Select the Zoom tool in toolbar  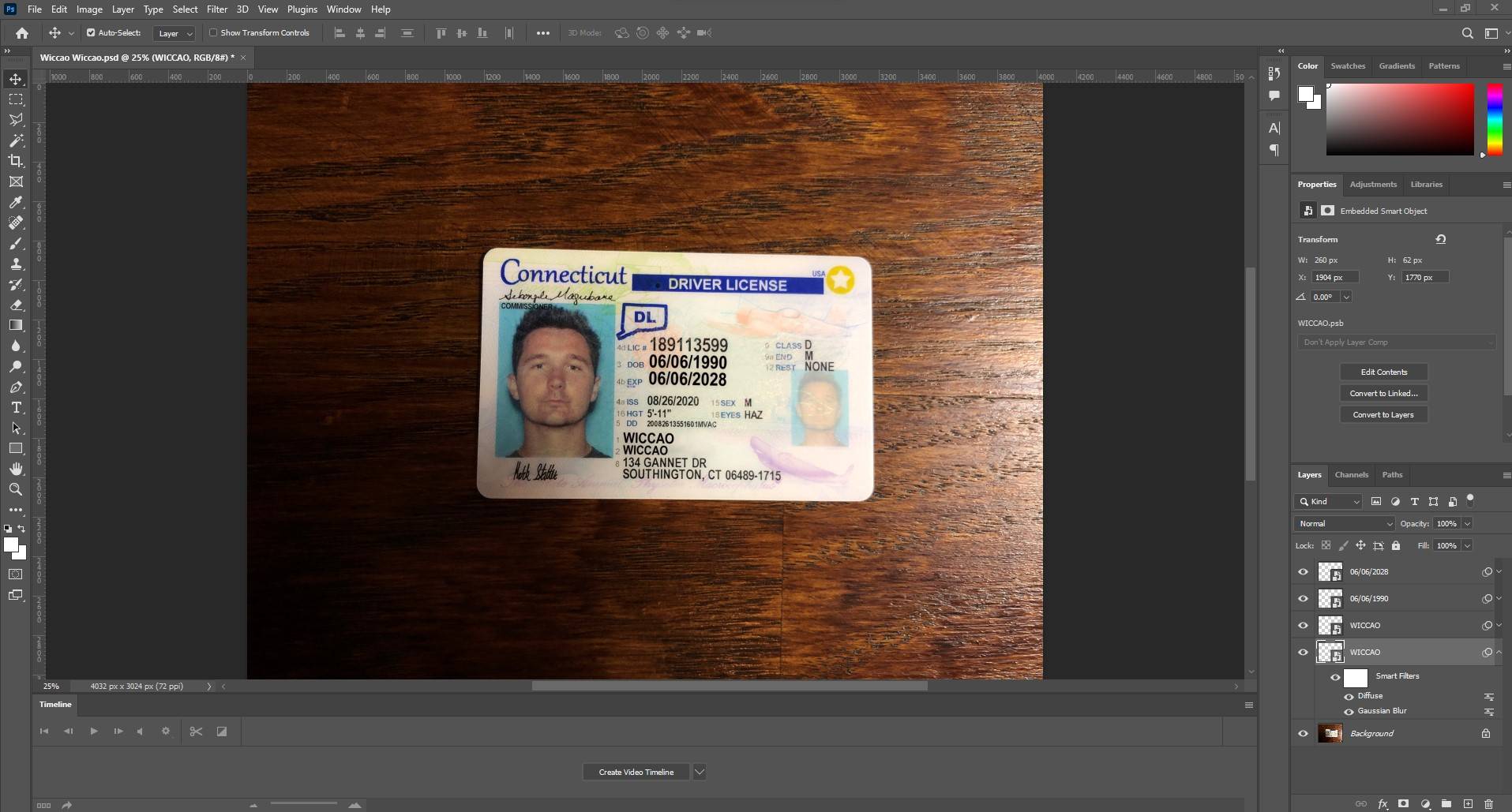[16, 489]
